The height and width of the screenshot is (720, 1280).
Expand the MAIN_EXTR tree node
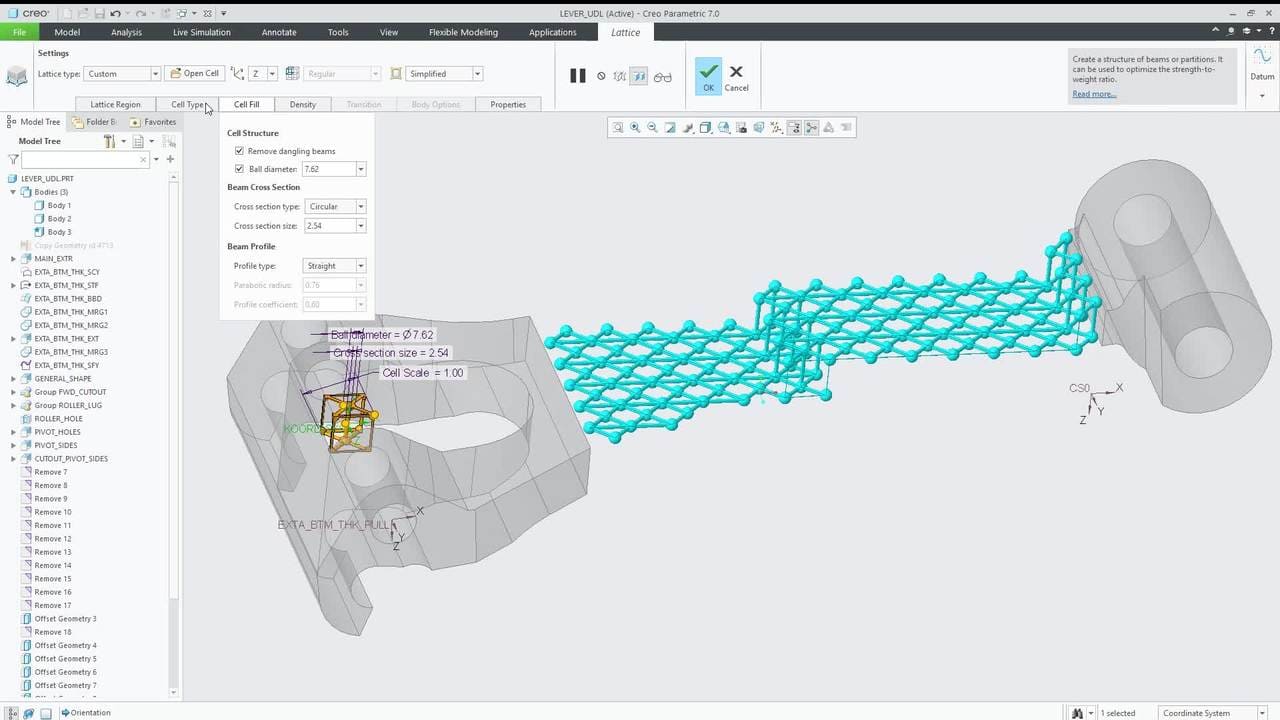(13, 259)
